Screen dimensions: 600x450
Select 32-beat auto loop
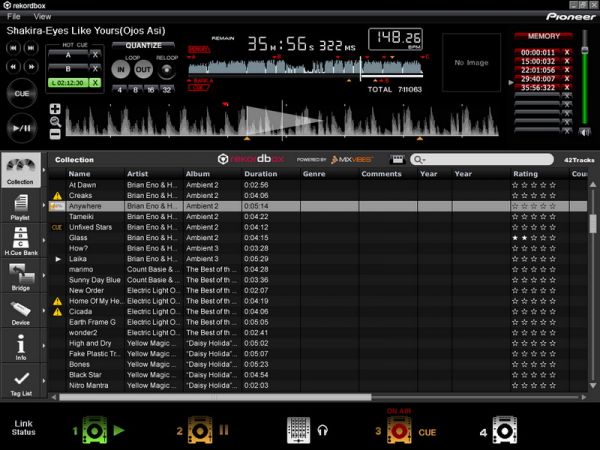coord(167,90)
